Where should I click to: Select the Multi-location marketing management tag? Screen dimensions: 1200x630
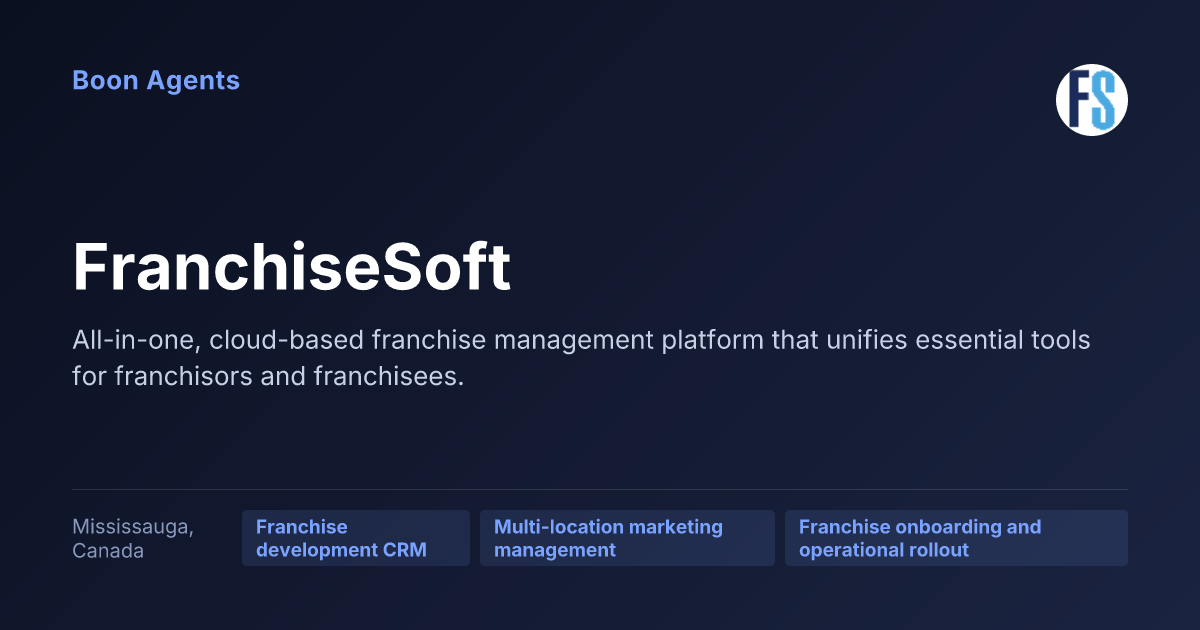click(x=627, y=538)
